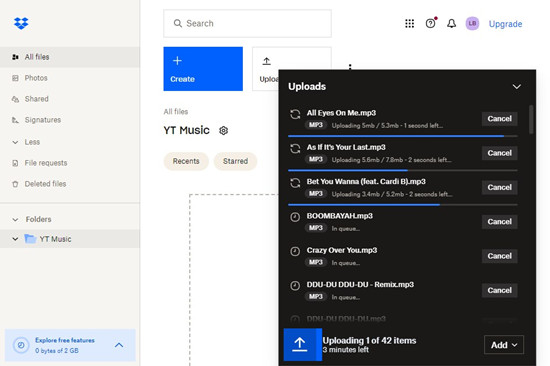The image size is (550, 366).
Task: Click the queue clock icon for DDU-DU DDU-DU - Remix.mp3
Action: [x=295, y=286]
